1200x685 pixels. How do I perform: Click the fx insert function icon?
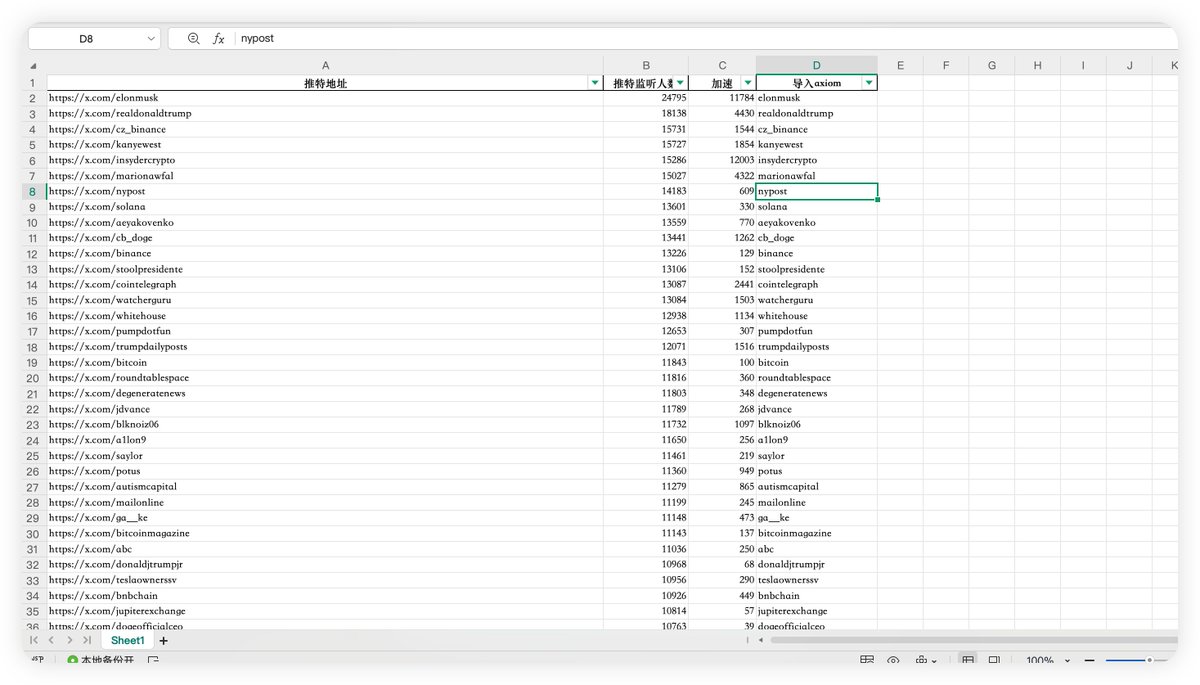point(218,38)
